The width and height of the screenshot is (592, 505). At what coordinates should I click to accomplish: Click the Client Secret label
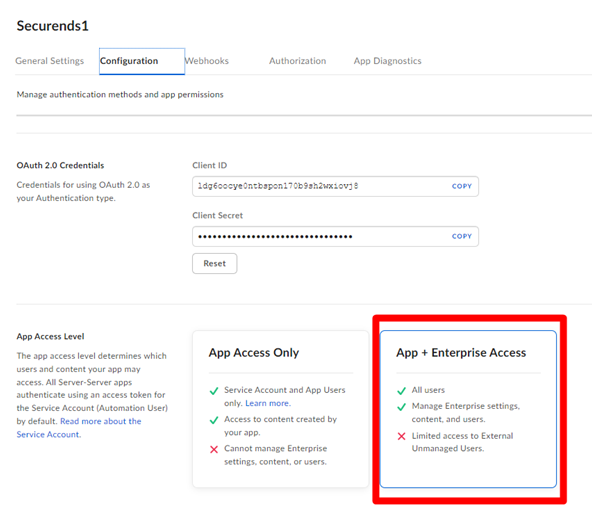[217, 216]
